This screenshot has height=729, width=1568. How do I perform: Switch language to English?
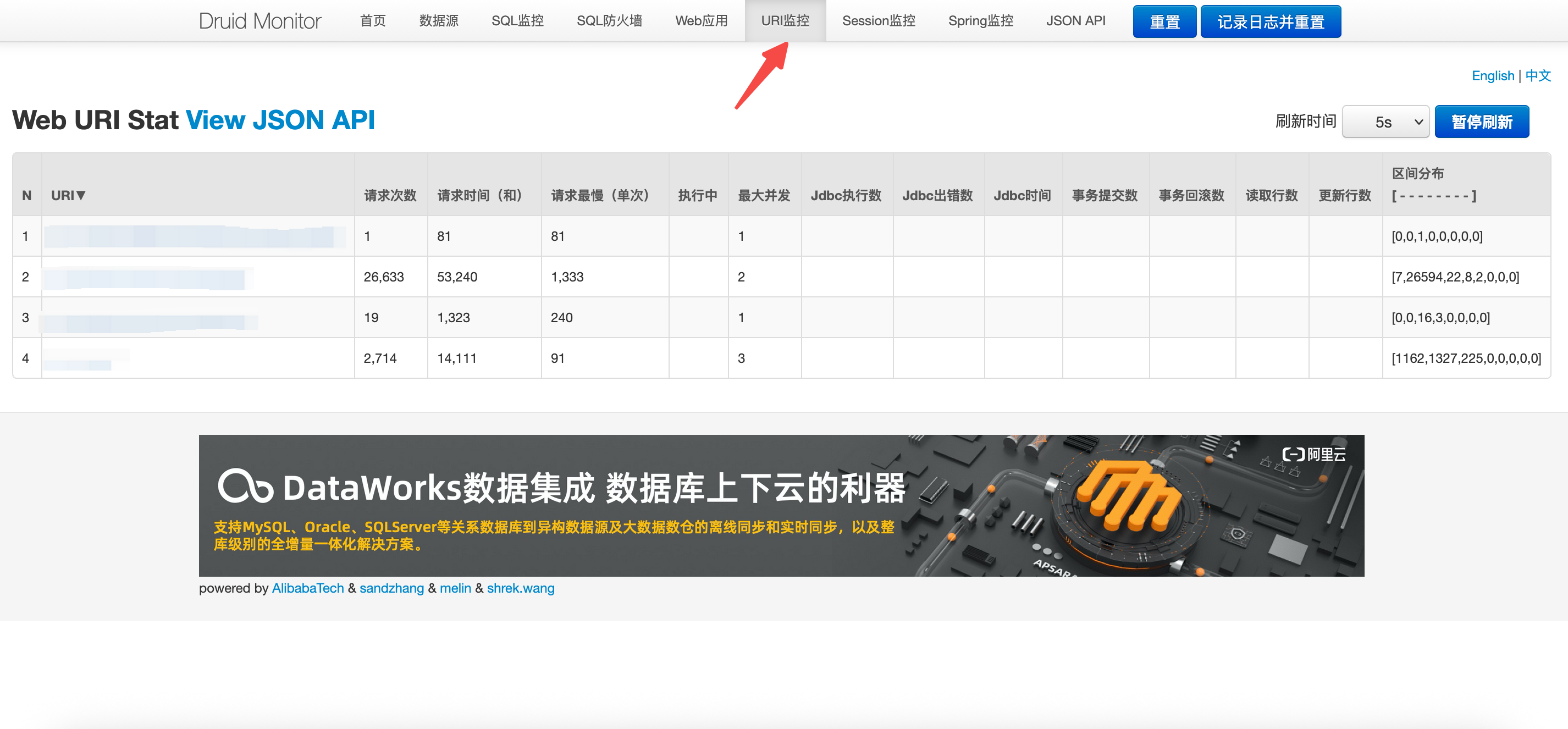1493,75
